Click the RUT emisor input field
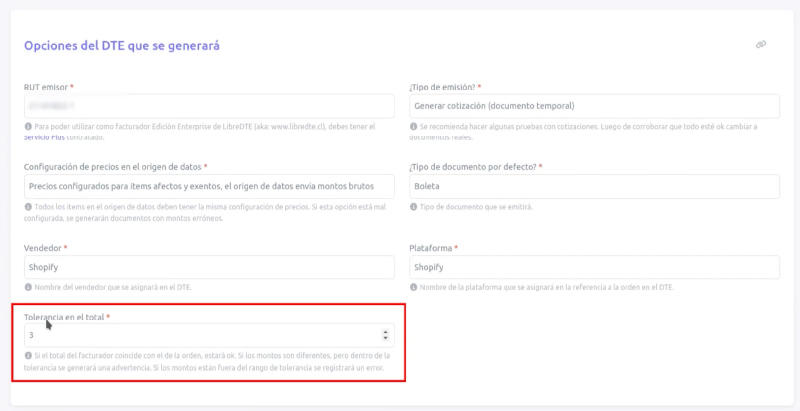The image size is (800, 411). (x=209, y=106)
